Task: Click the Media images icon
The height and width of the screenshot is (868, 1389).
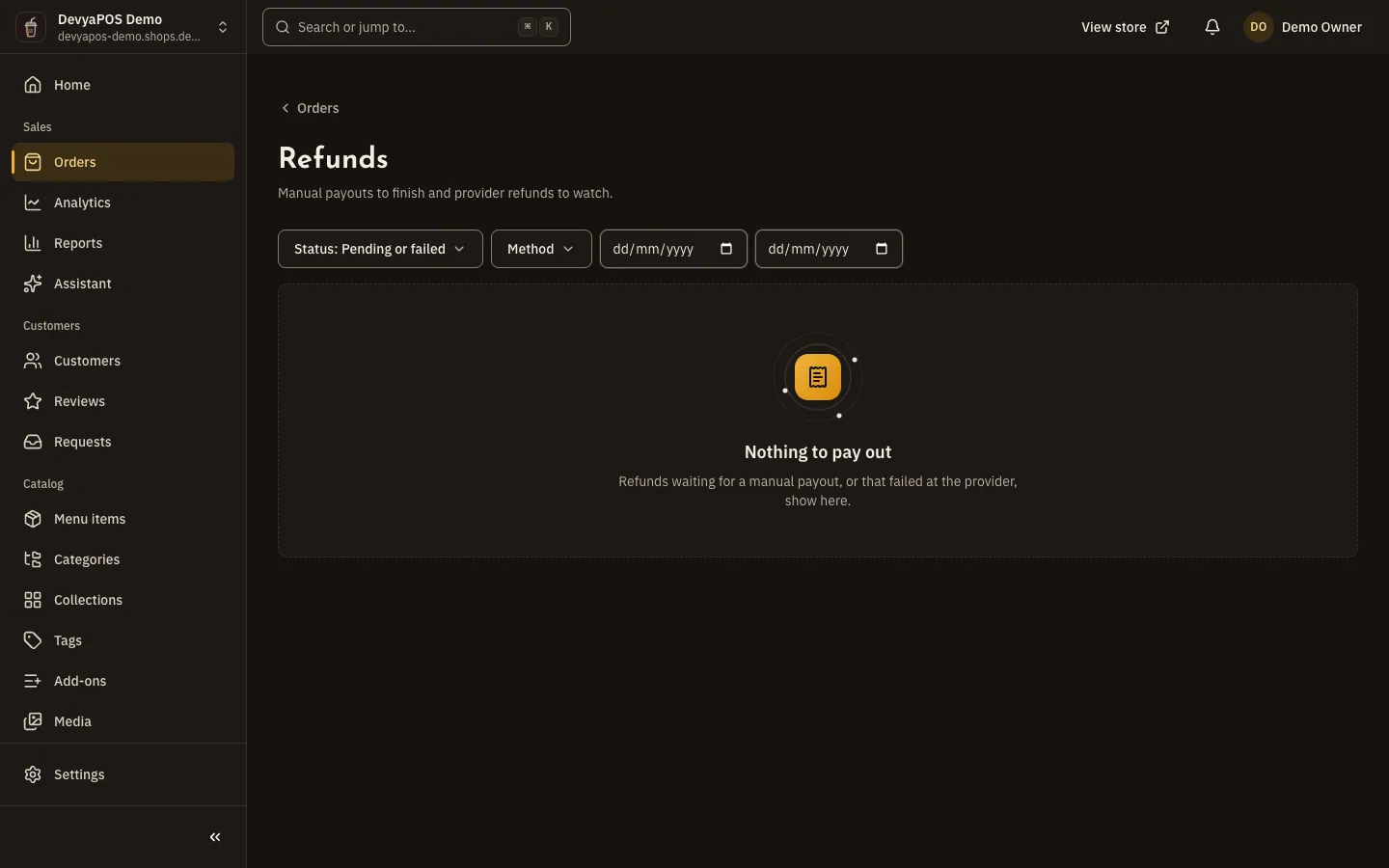Action: pos(33,721)
